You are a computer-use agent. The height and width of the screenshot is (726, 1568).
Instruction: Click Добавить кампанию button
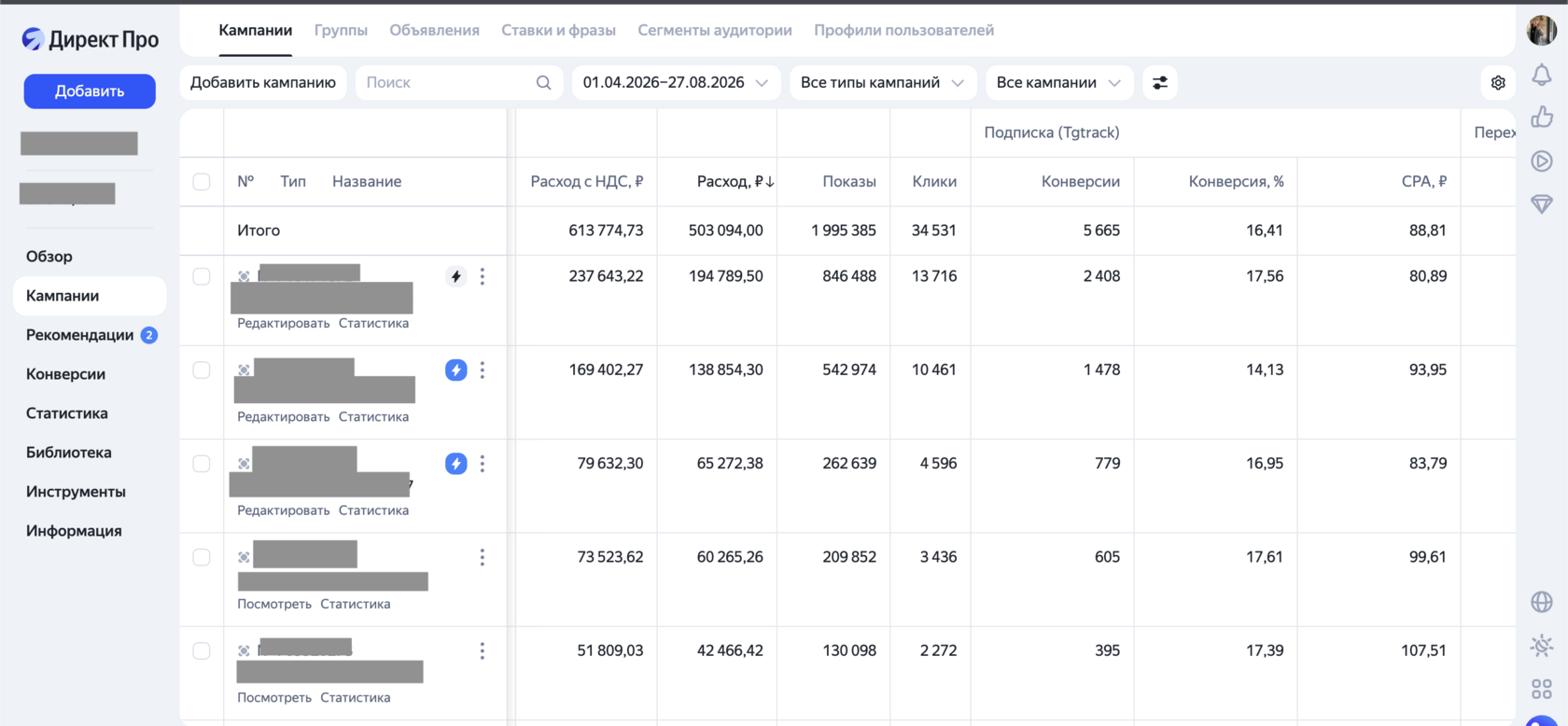(x=263, y=82)
